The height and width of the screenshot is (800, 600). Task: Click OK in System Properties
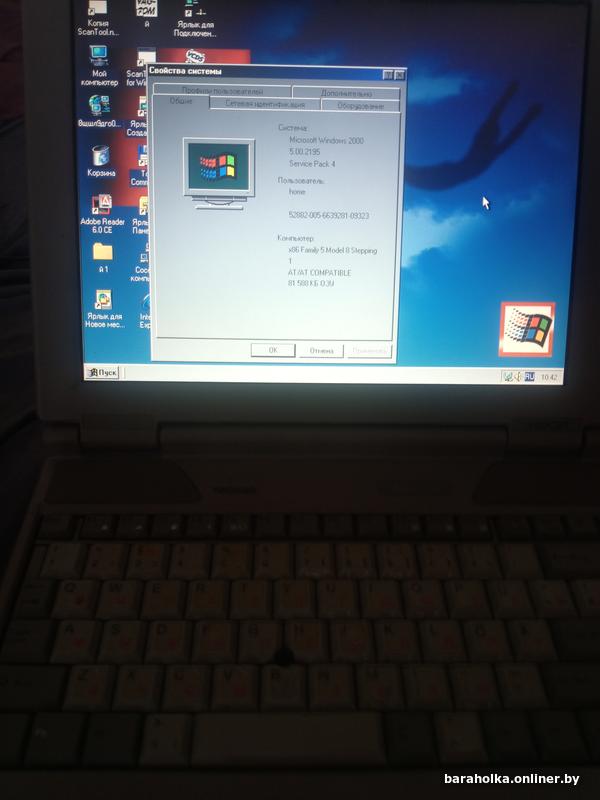(x=273, y=350)
